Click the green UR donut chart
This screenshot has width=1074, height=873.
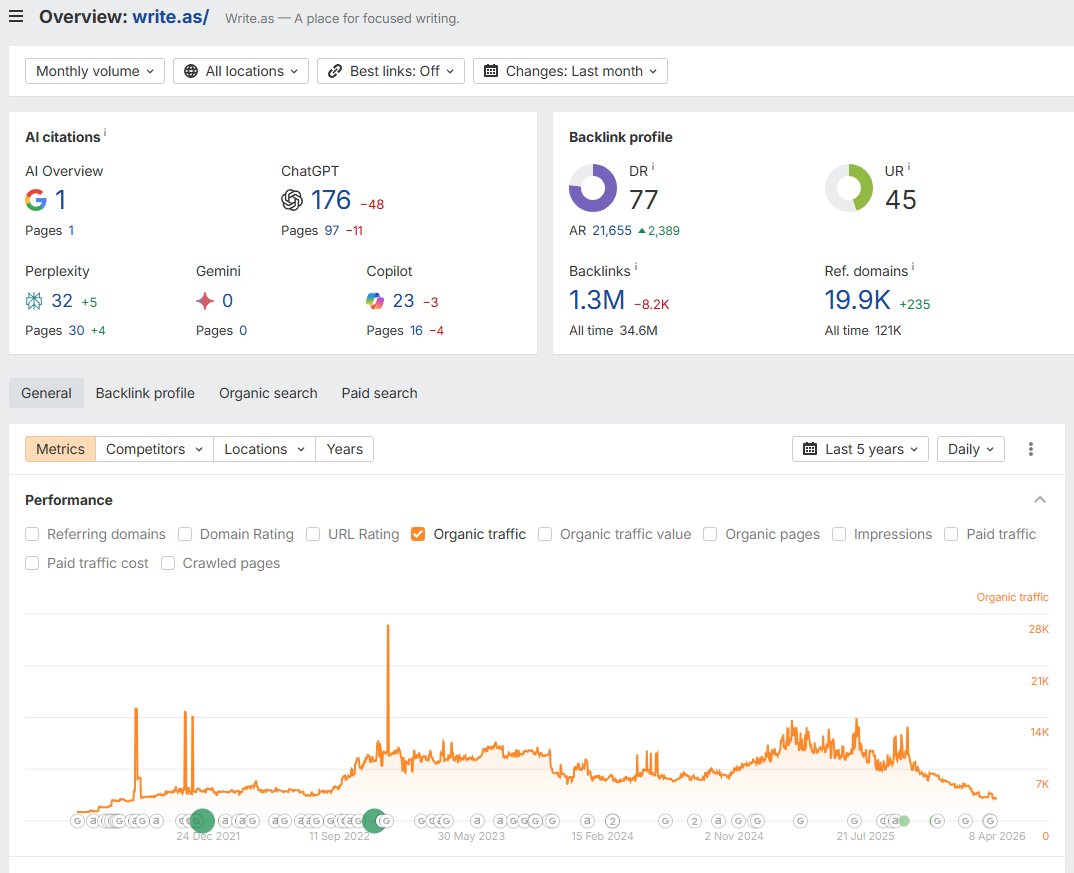[849, 188]
